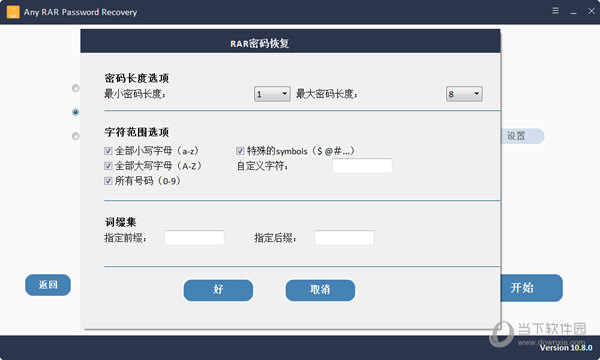
Task: Click the Any RAR Password Recovery app logo
Action: click(13, 12)
